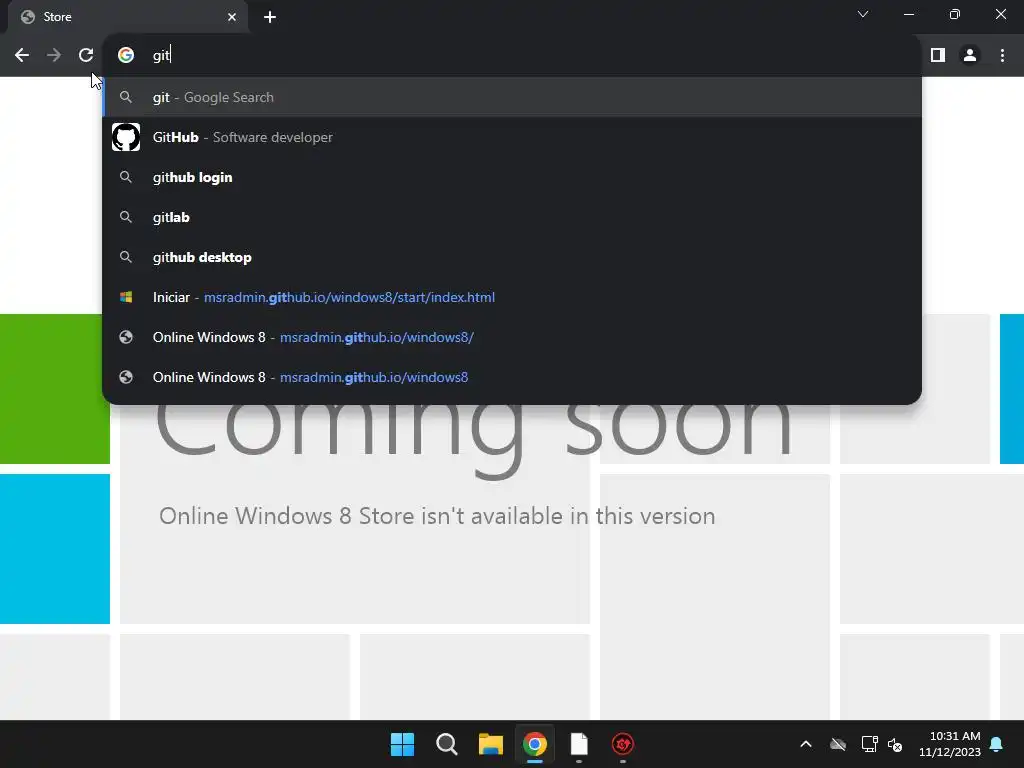Image resolution: width=1024 pixels, height=768 pixels.
Task: Open Windows taskbar Search
Action: (447, 744)
